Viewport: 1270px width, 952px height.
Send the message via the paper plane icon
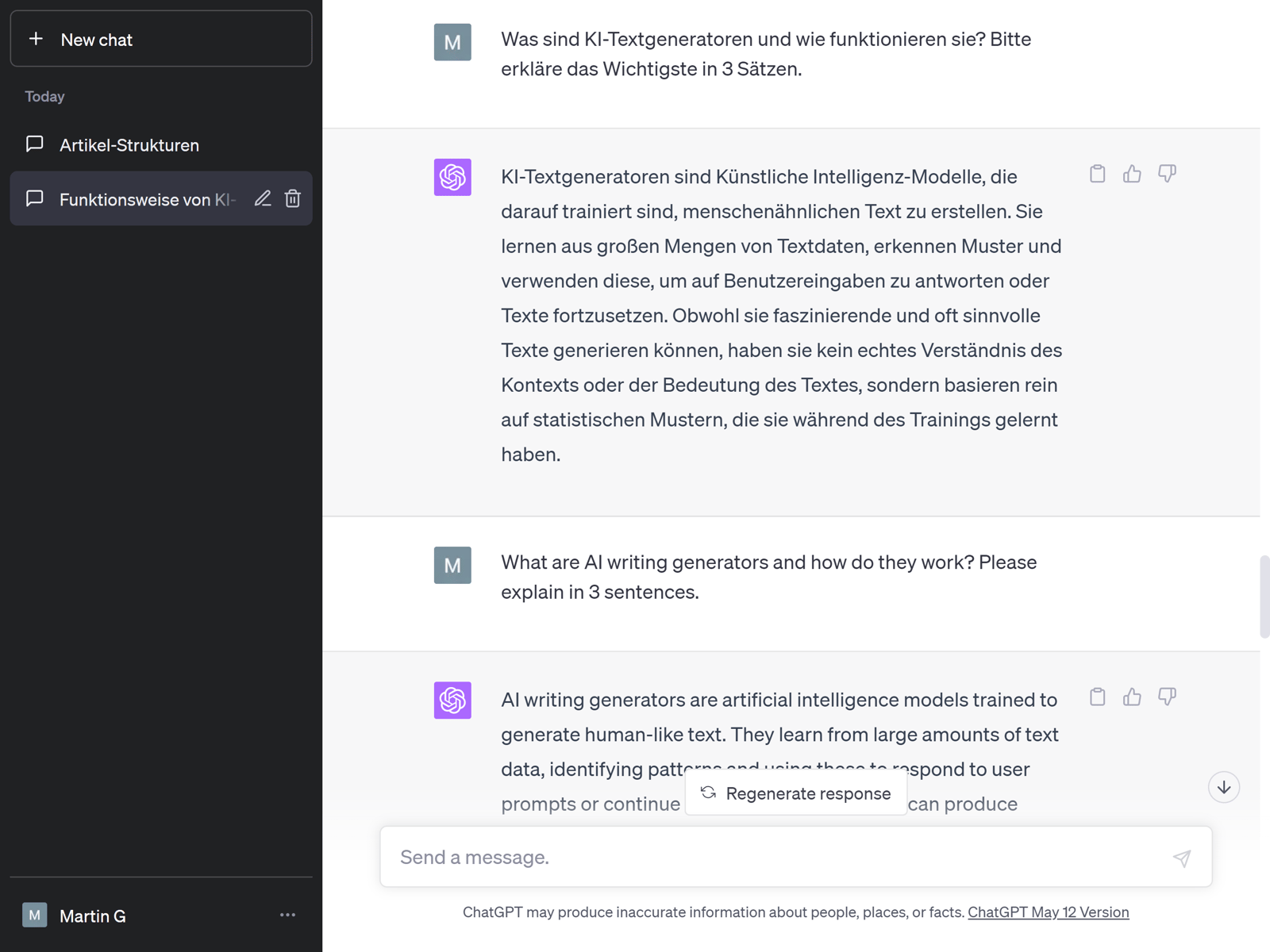tap(1182, 858)
